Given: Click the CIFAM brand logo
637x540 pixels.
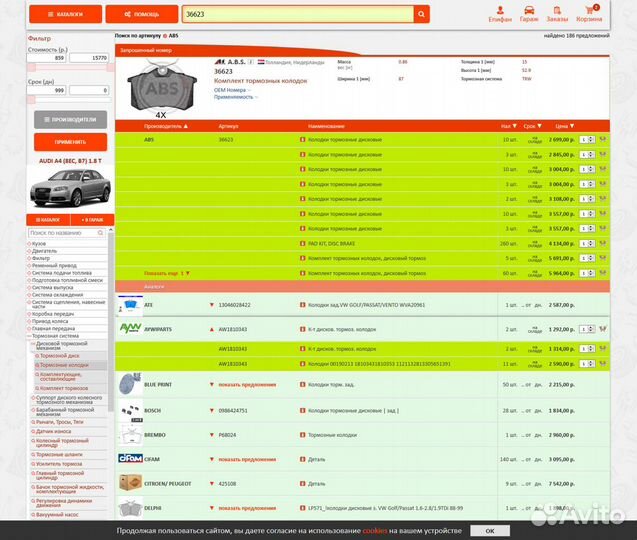Looking at the screenshot, I should (x=130, y=458).
